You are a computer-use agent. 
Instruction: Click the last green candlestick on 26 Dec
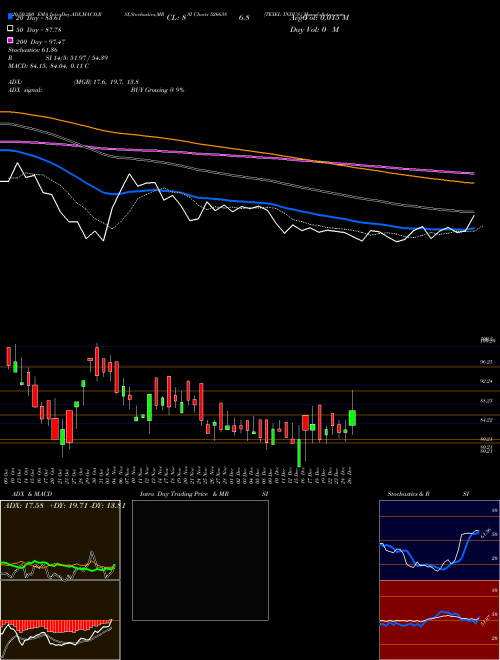352,418
